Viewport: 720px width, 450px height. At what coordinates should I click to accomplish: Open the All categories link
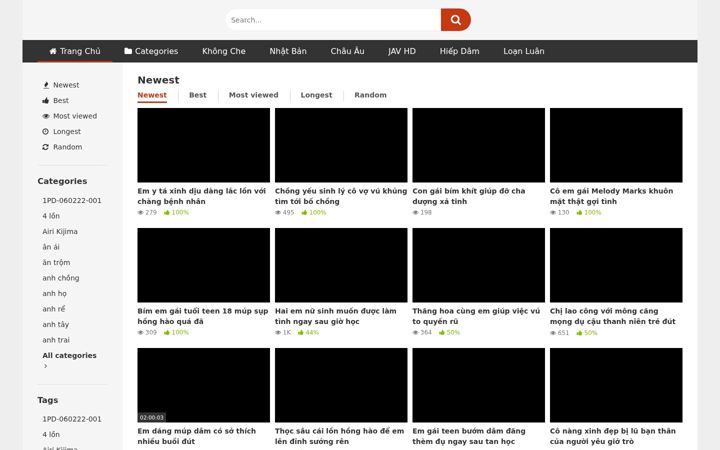coord(69,355)
